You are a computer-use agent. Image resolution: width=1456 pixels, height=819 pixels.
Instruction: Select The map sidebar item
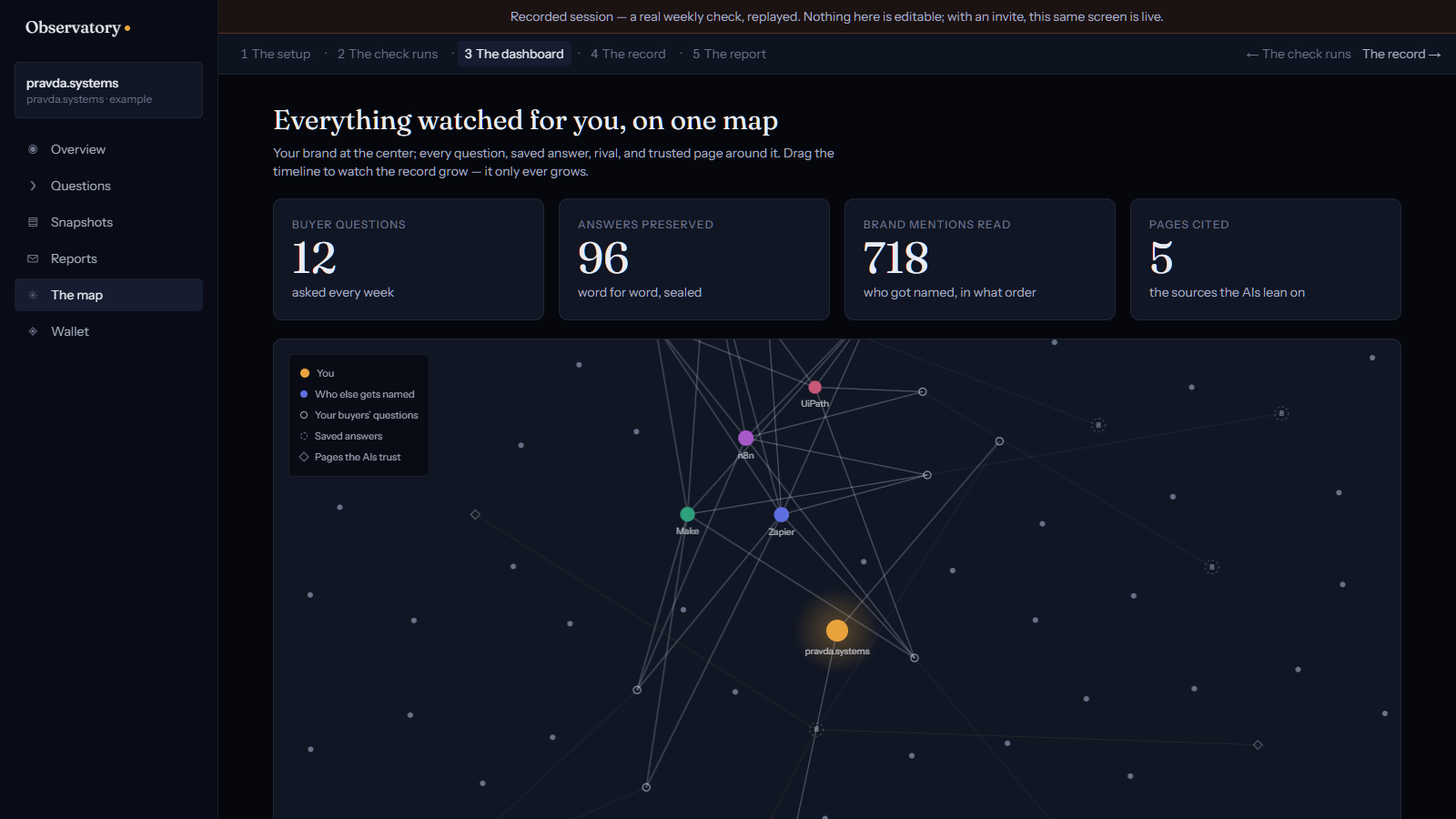[108, 295]
